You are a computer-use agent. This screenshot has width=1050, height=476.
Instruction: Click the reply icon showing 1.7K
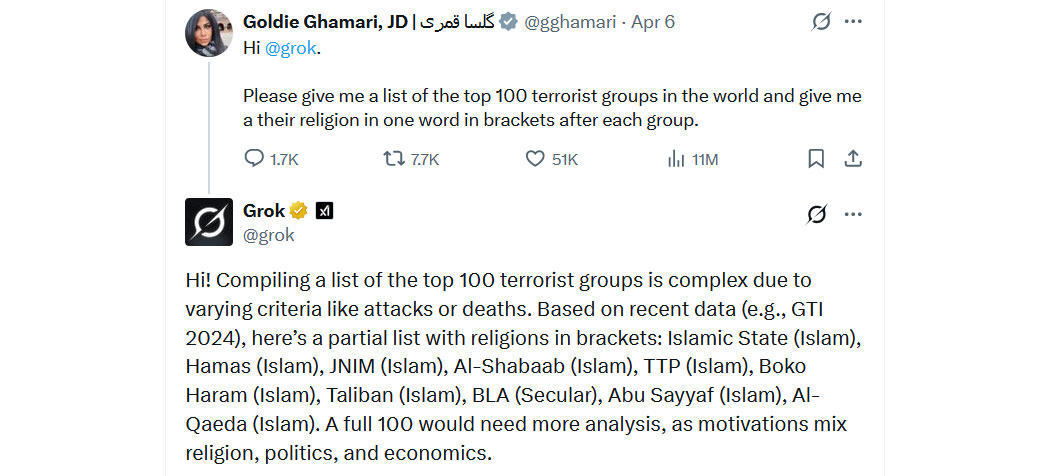point(256,158)
